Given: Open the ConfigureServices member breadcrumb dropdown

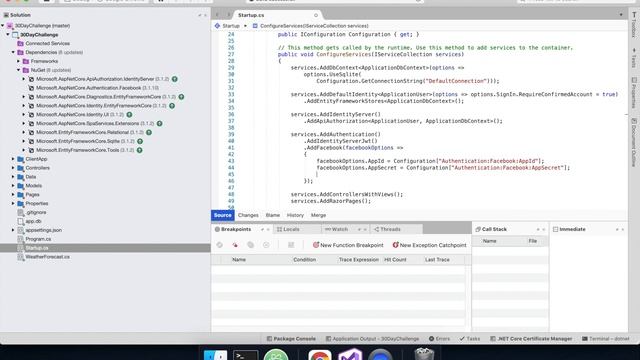Looking at the screenshot, I should click(310, 26).
